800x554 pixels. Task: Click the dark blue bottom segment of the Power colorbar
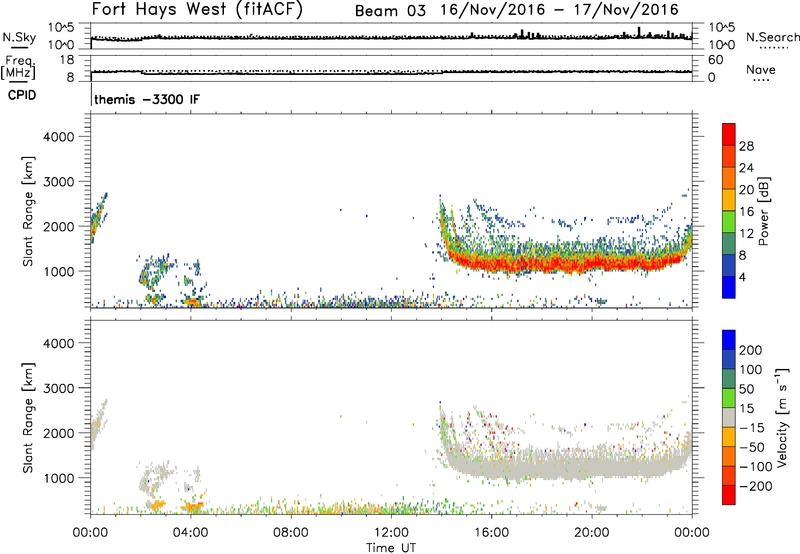click(729, 287)
